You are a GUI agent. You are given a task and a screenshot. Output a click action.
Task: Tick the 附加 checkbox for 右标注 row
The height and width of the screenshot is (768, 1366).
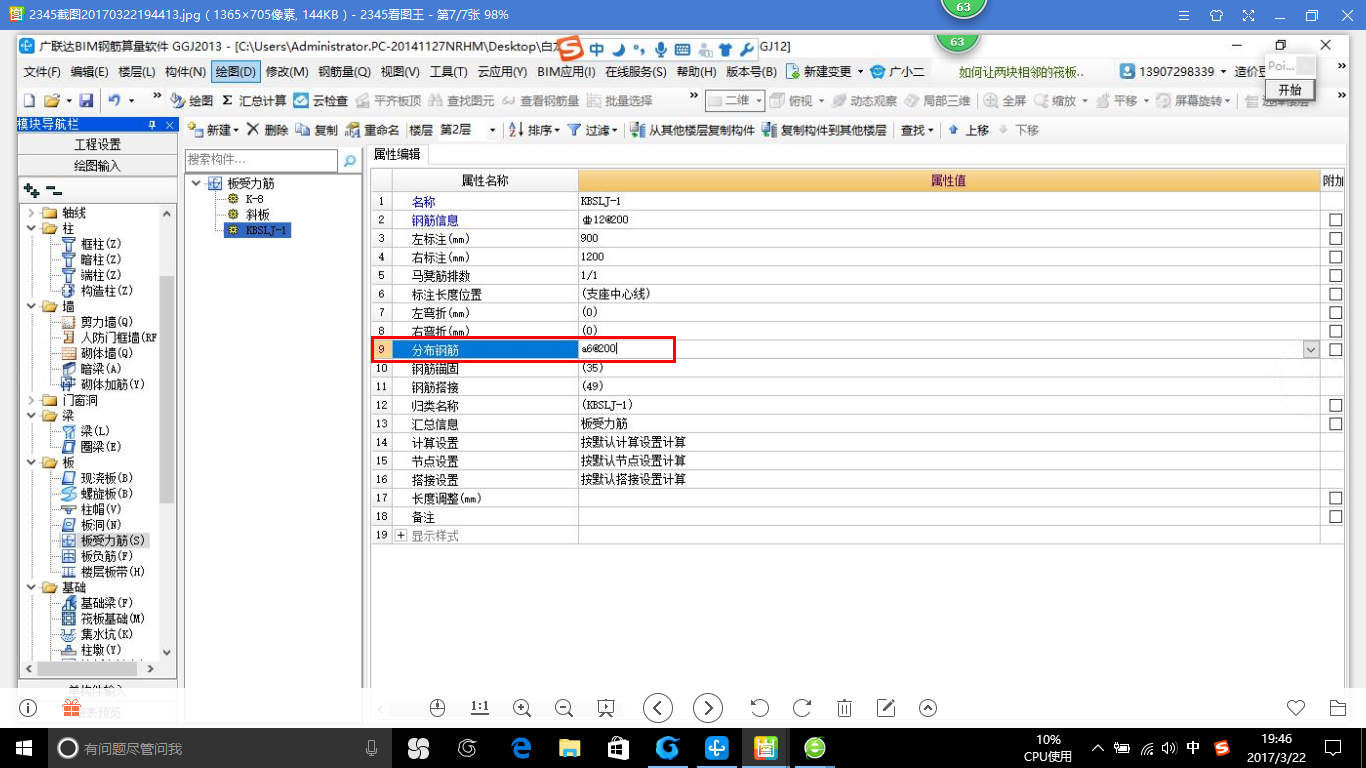coord(1335,257)
